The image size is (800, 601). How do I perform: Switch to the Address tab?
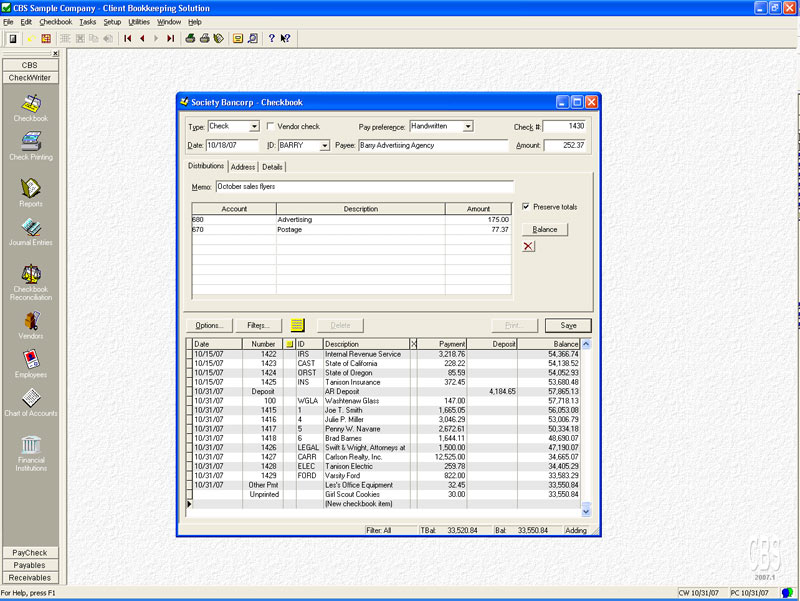click(243, 166)
